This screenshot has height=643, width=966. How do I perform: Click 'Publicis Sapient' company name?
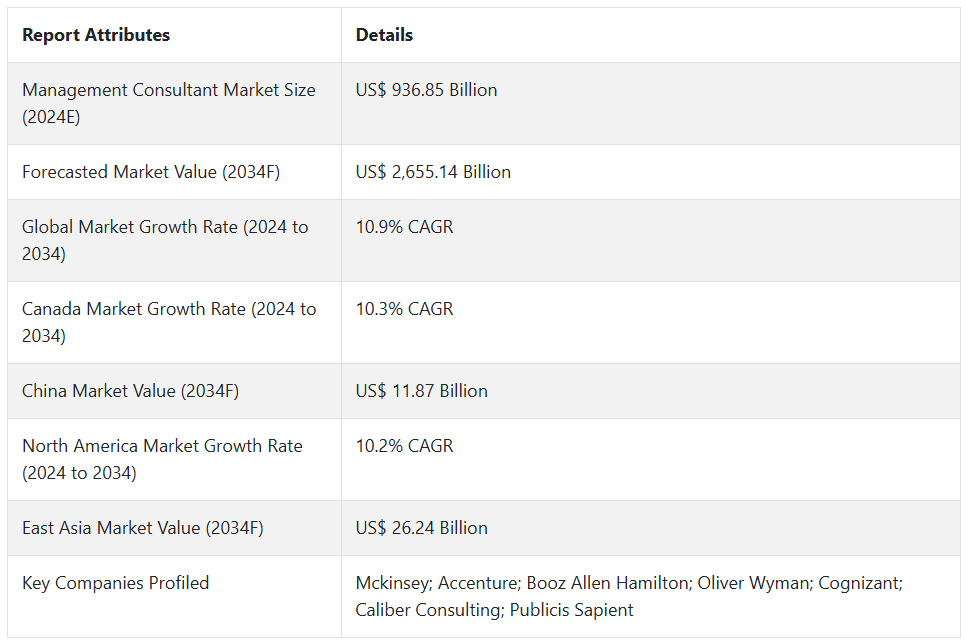tap(572, 610)
